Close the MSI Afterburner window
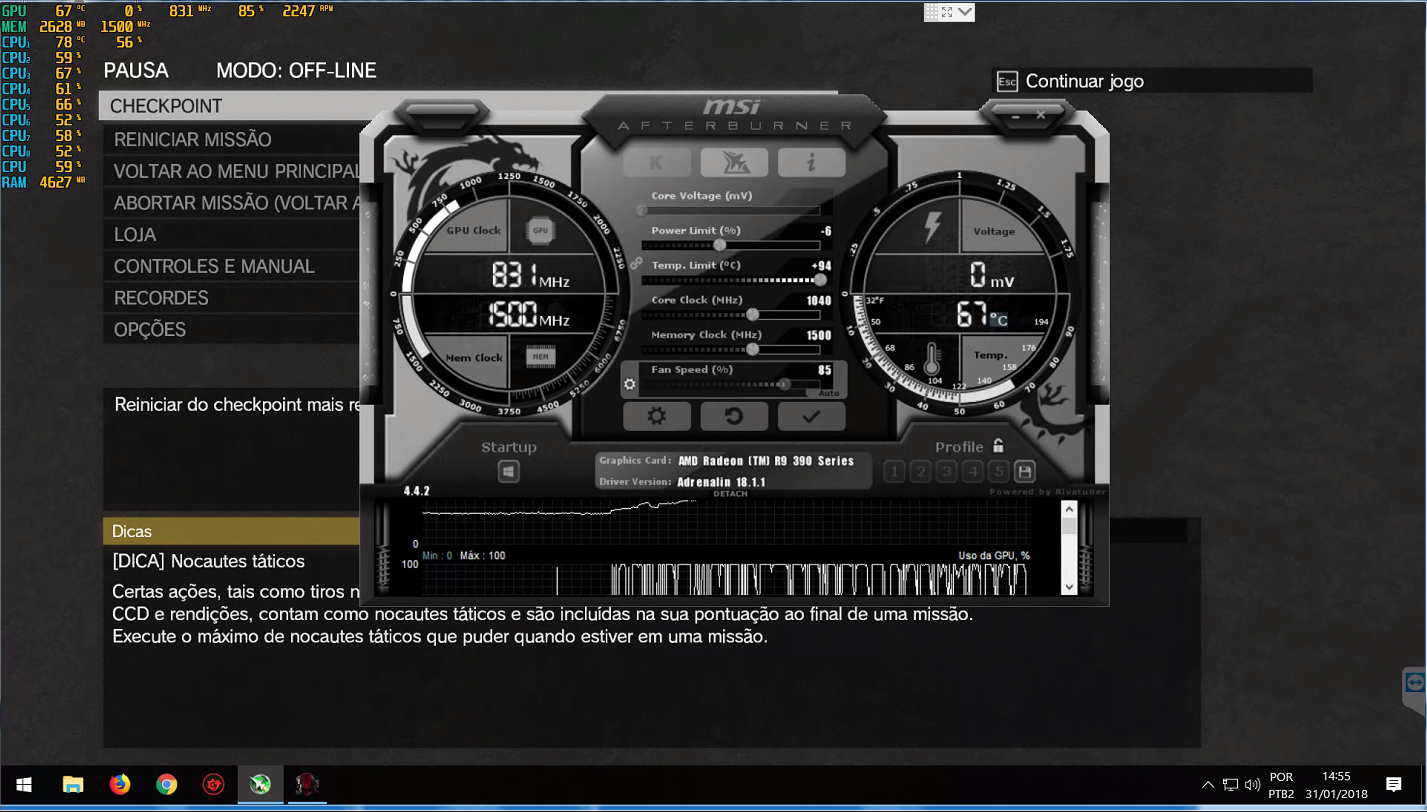The image size is (1427, 812). (x=1041, y=116)
